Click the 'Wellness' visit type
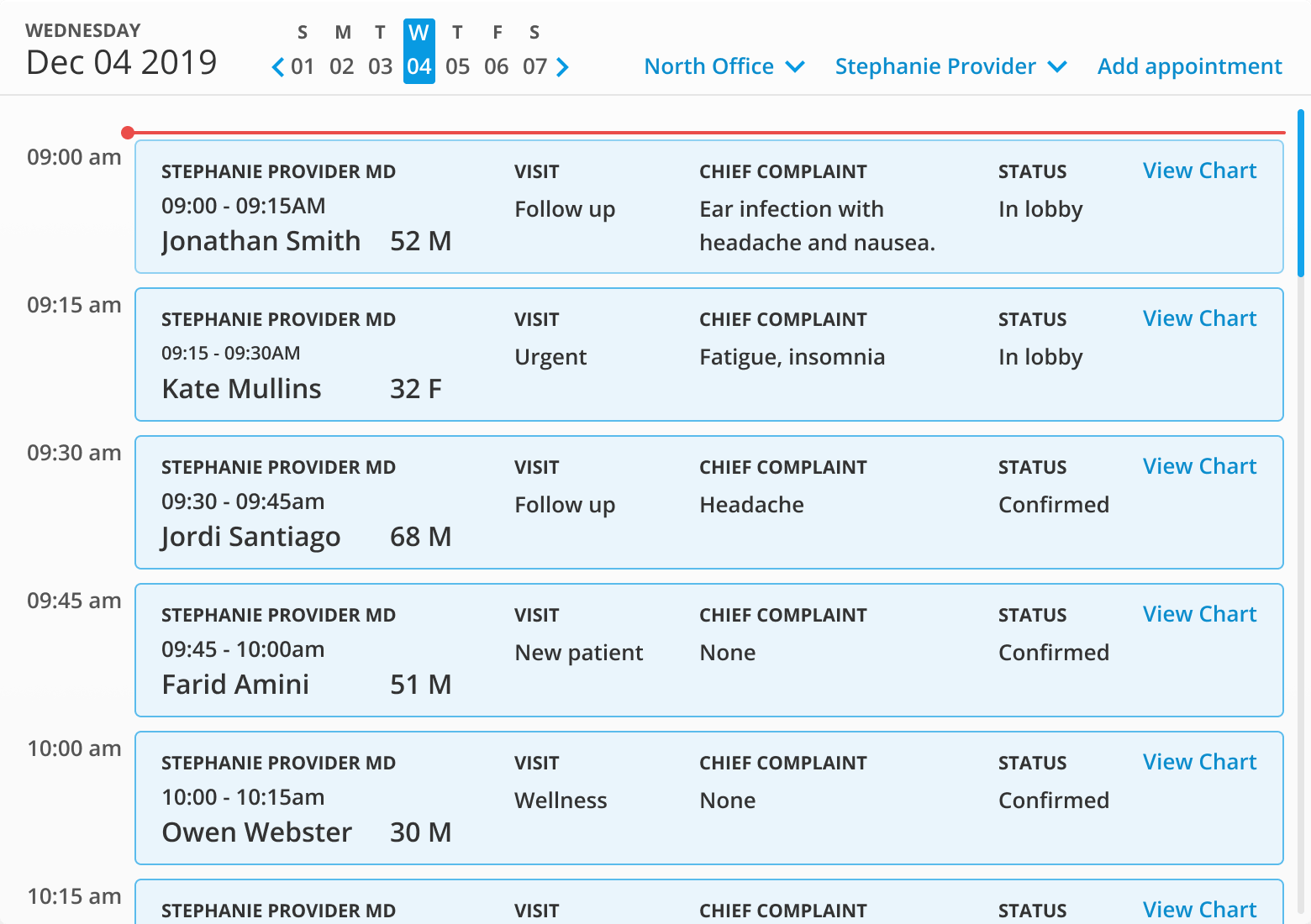The height and width of the screenshot is (924, 1311). click(561, 801)
